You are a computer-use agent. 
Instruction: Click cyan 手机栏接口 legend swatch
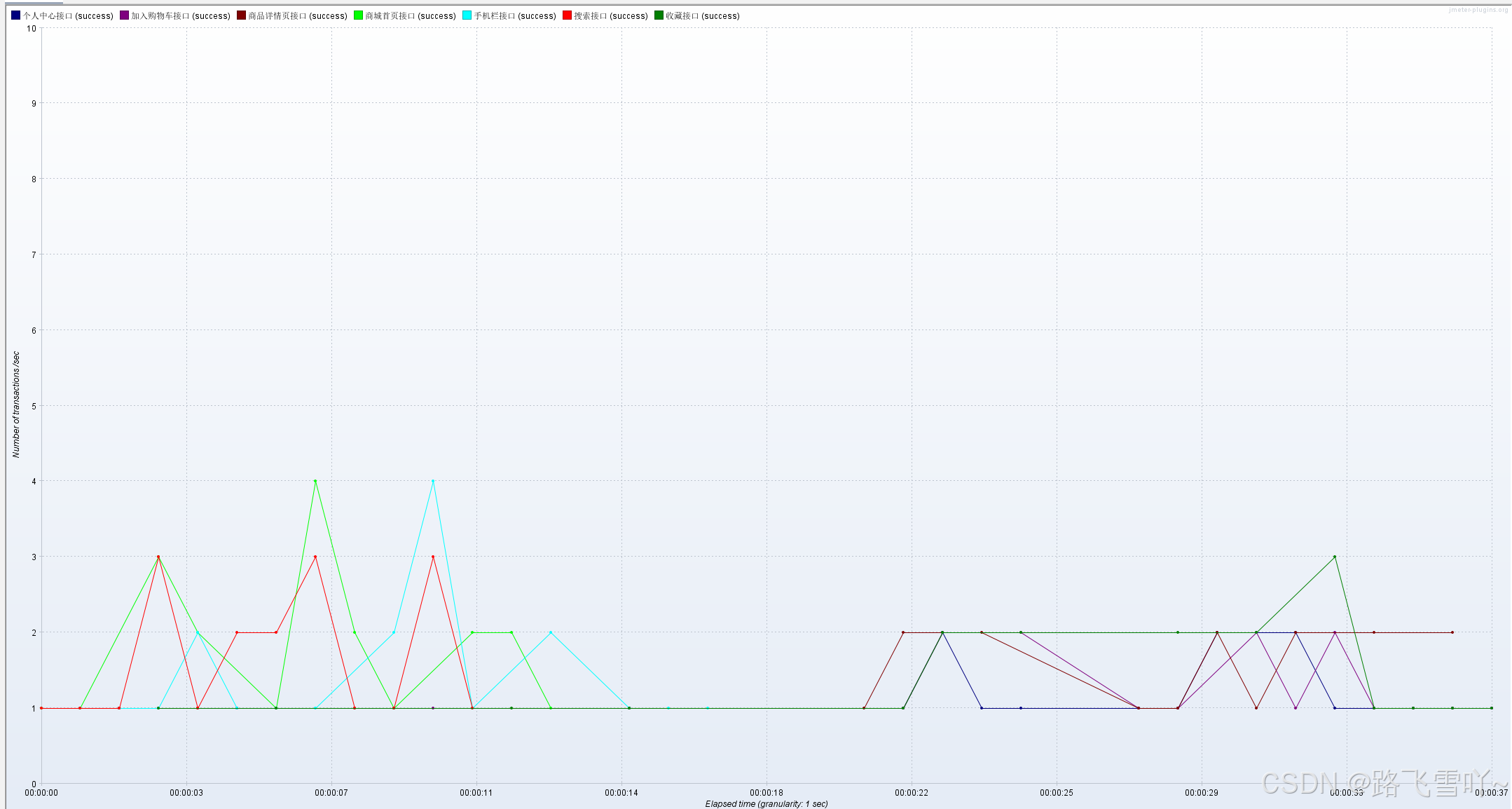click(467, 15)
